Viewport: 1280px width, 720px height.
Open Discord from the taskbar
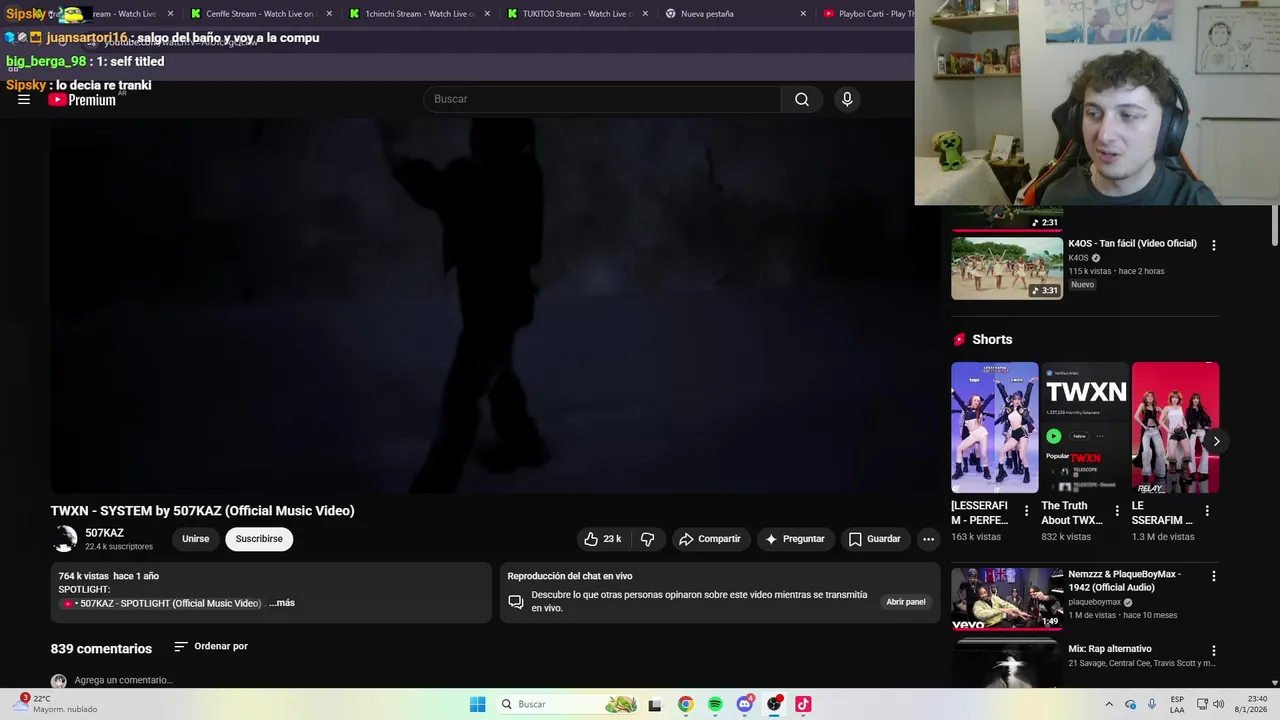pos(745,704)
